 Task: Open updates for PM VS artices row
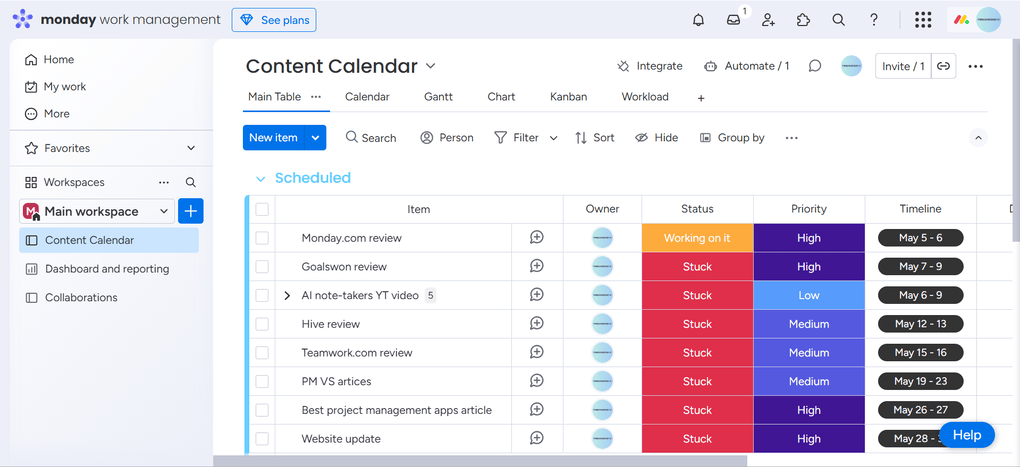537,381
